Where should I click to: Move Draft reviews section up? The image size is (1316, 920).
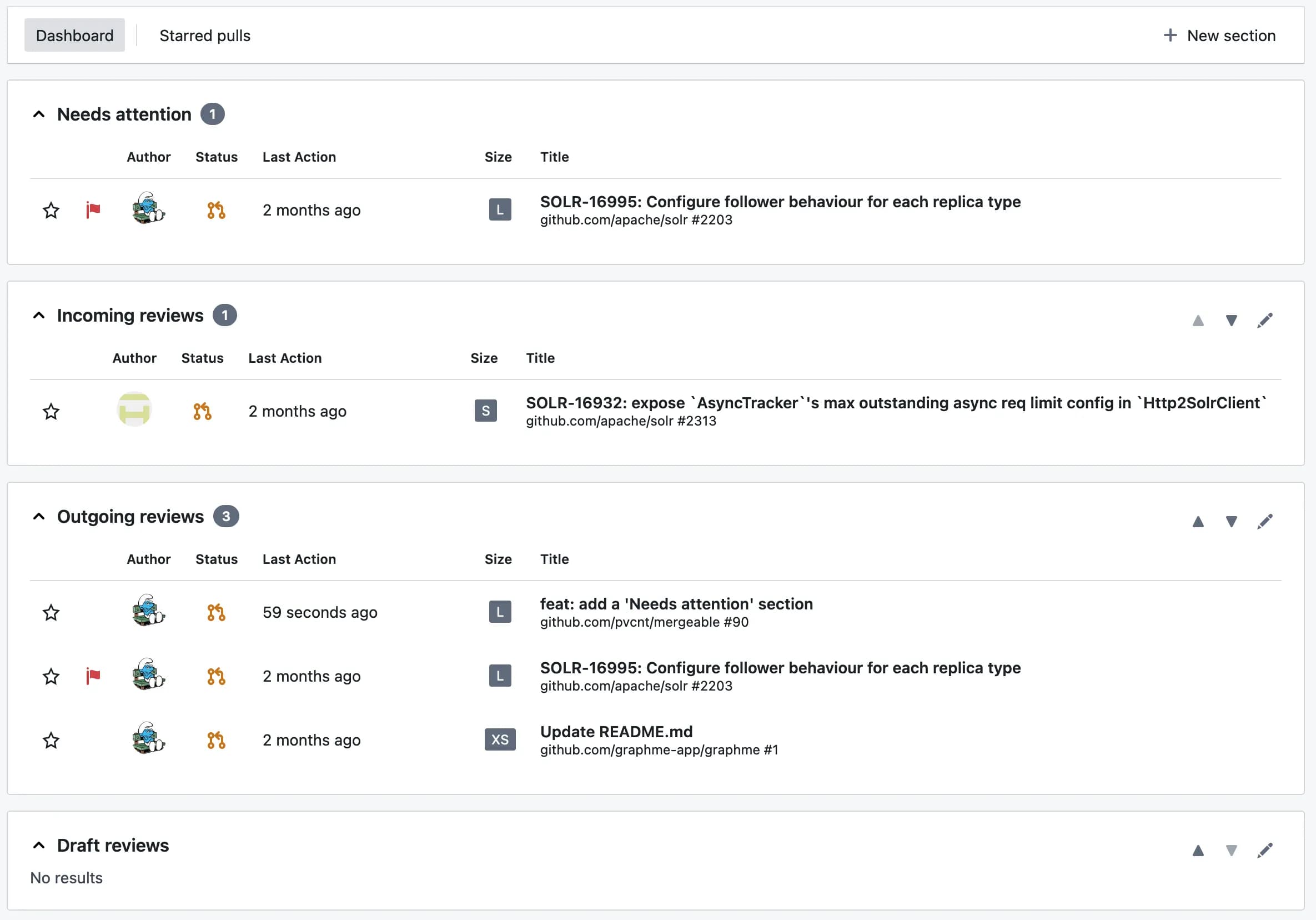[x=1197, y=851]
